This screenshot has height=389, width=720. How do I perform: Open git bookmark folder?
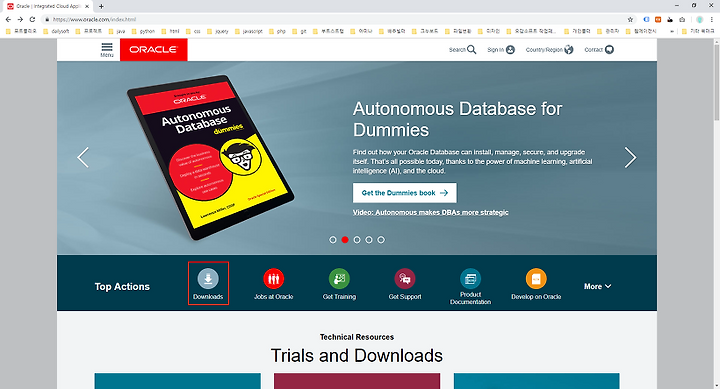click(299, 31)
